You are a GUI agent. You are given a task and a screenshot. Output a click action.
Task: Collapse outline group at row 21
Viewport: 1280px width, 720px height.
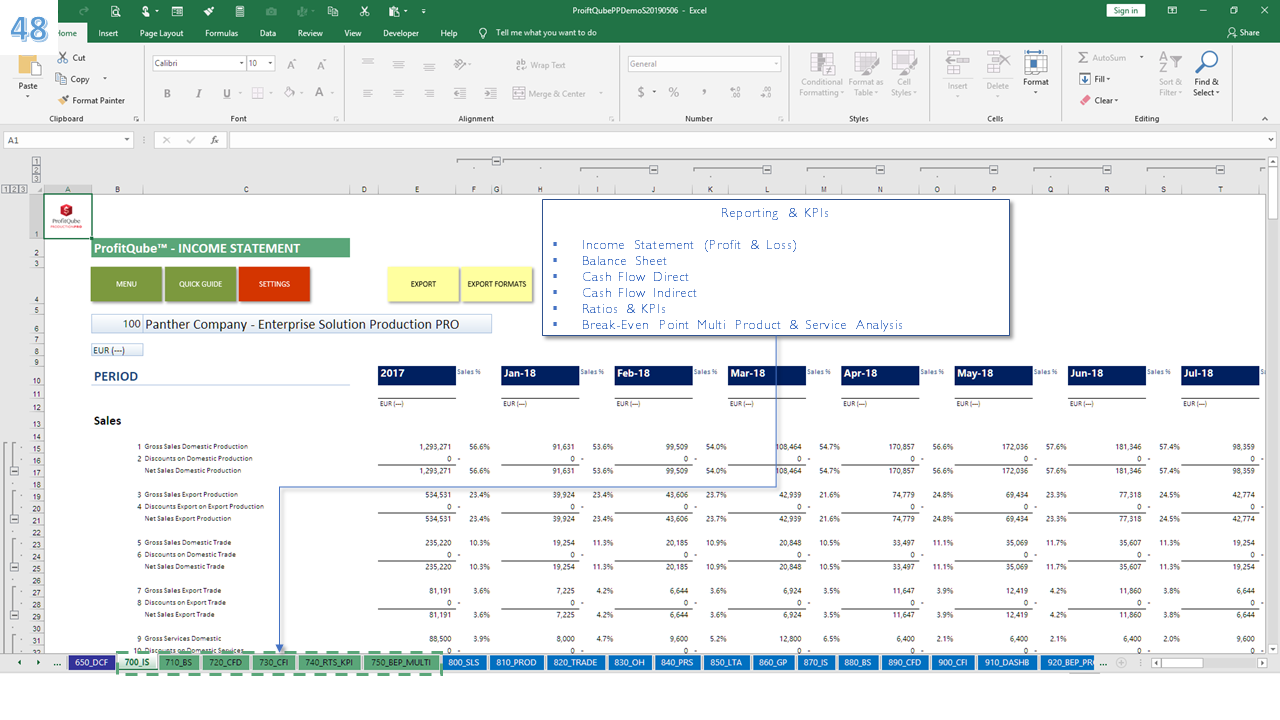click(14, 518)
